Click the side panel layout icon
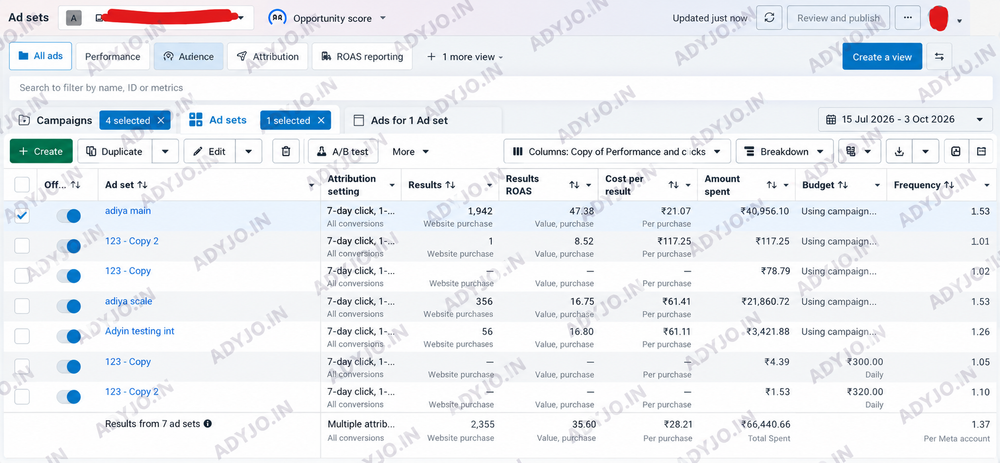This screenshot has height=463, width=1000. [x=981, y=152]
